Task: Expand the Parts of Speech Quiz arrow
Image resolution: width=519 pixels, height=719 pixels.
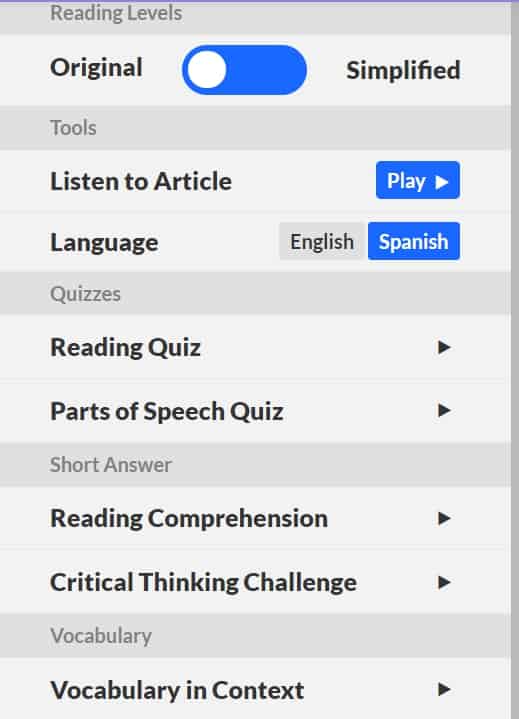Action: click(x=444, y=410)
